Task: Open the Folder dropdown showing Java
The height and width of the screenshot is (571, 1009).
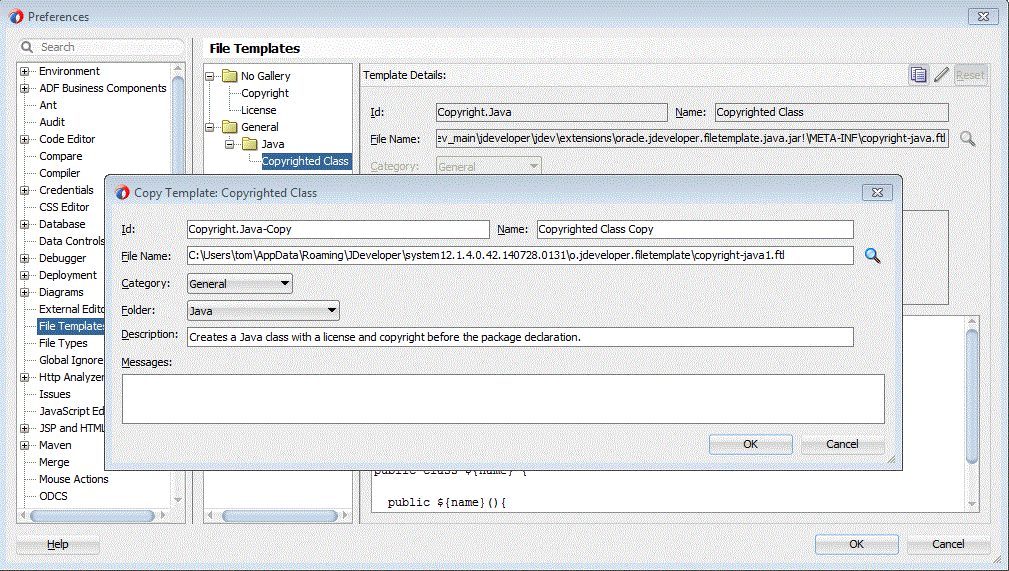Action: click(x=263, y=310)
